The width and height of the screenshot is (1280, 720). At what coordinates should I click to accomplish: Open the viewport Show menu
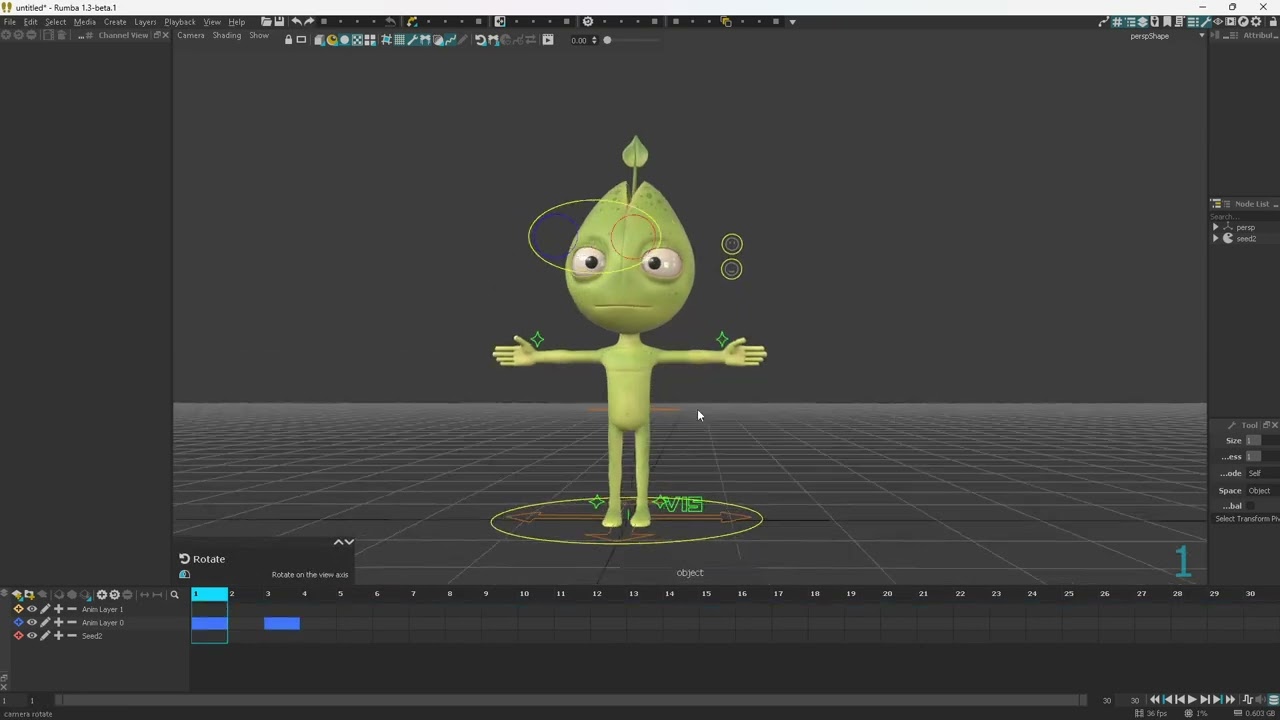259,36
